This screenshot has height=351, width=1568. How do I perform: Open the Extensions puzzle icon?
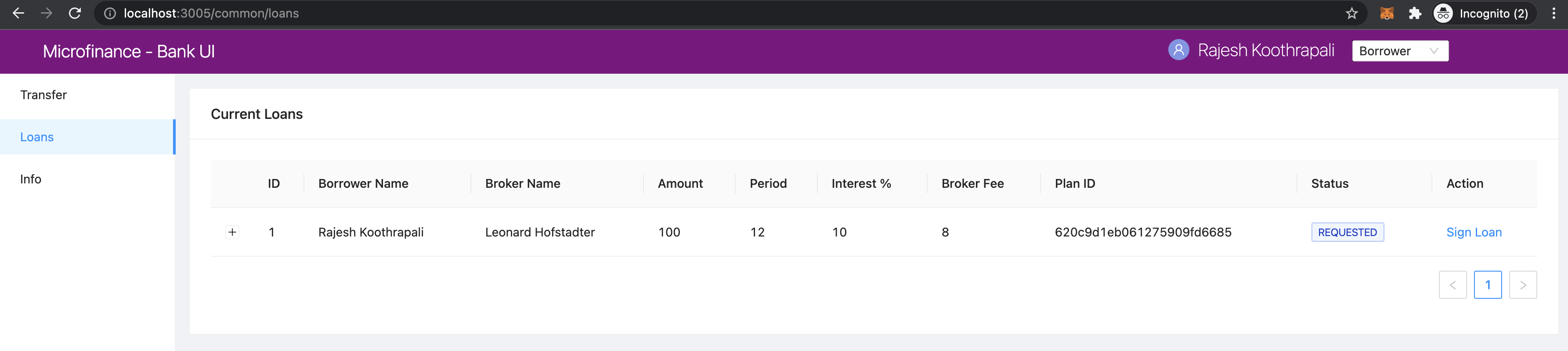coord(1415,14)
